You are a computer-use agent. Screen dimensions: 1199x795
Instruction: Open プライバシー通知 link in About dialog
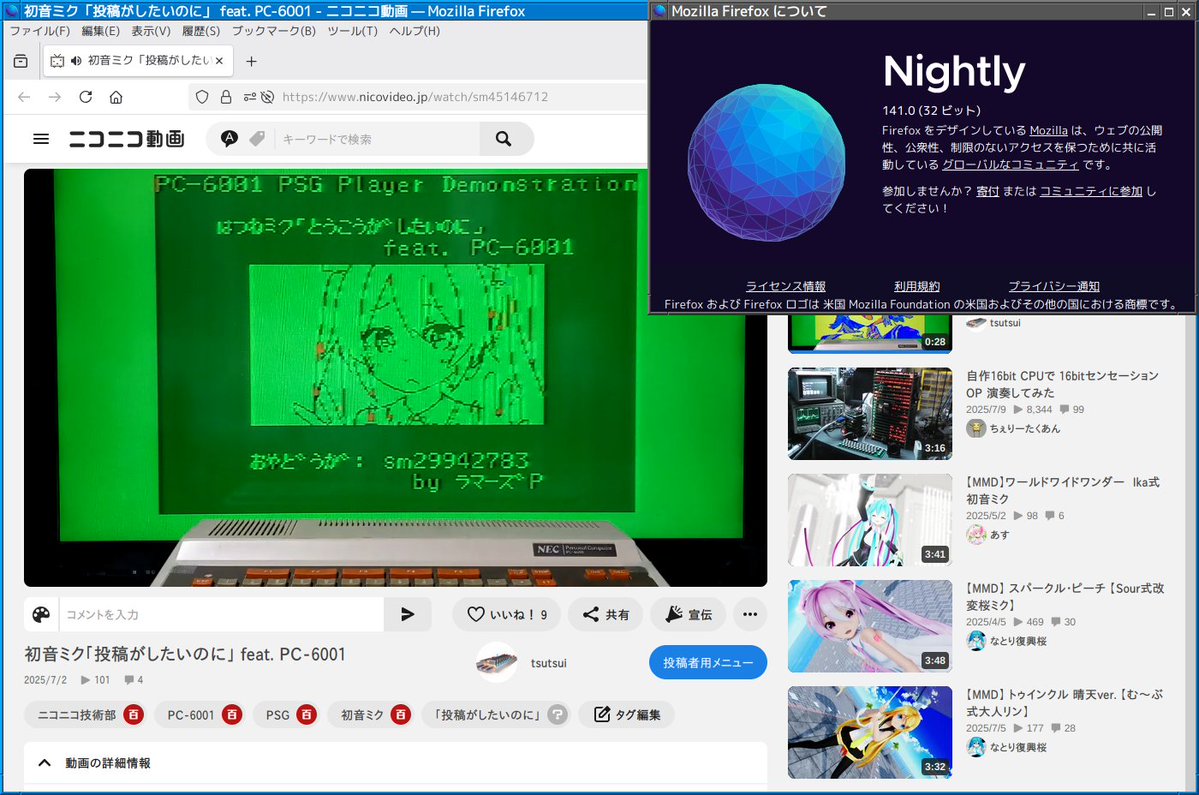tap(1054, 286)
